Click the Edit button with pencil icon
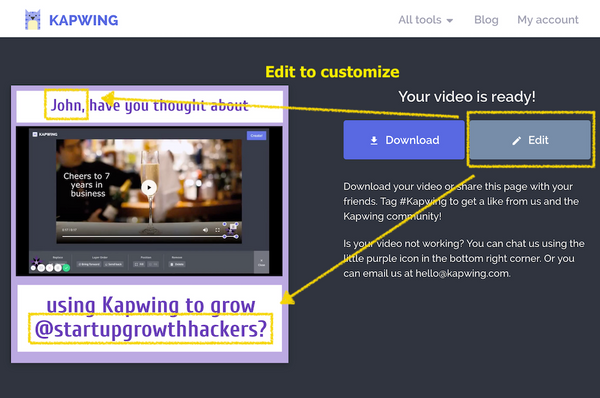The image size is (600, 398). (530, 140)
